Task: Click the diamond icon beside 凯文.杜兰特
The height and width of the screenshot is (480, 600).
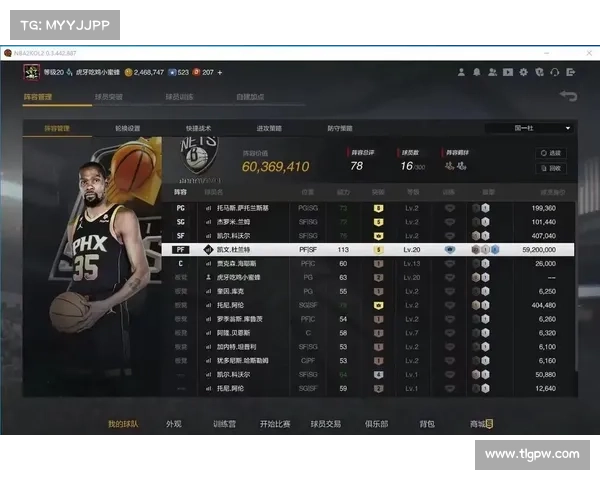Action: [208, 250]
